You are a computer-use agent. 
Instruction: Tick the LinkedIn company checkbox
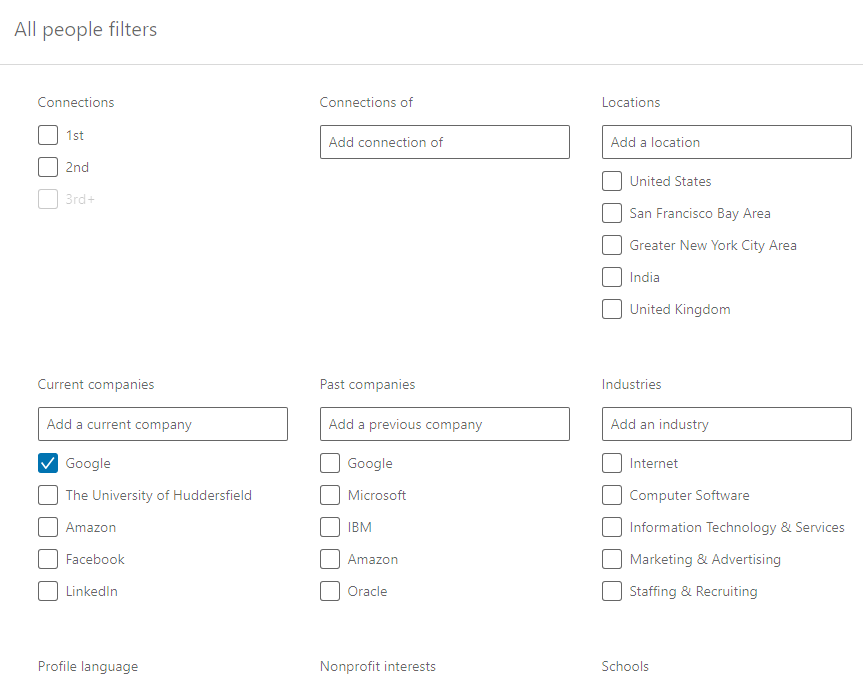click(48, 591)
